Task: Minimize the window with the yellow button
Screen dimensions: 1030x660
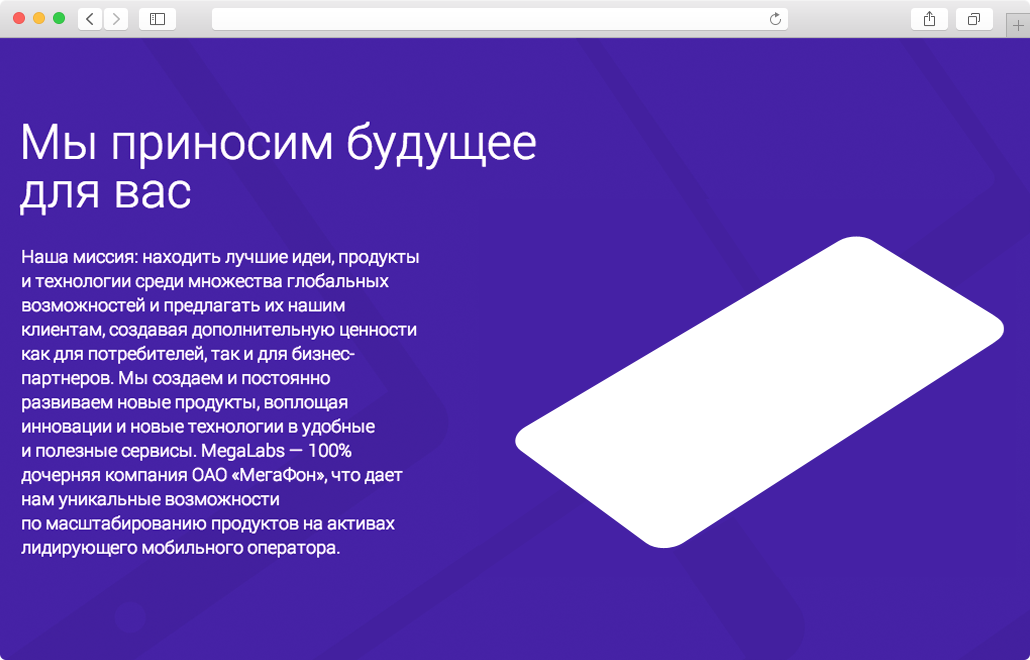Action: [39, 19]
